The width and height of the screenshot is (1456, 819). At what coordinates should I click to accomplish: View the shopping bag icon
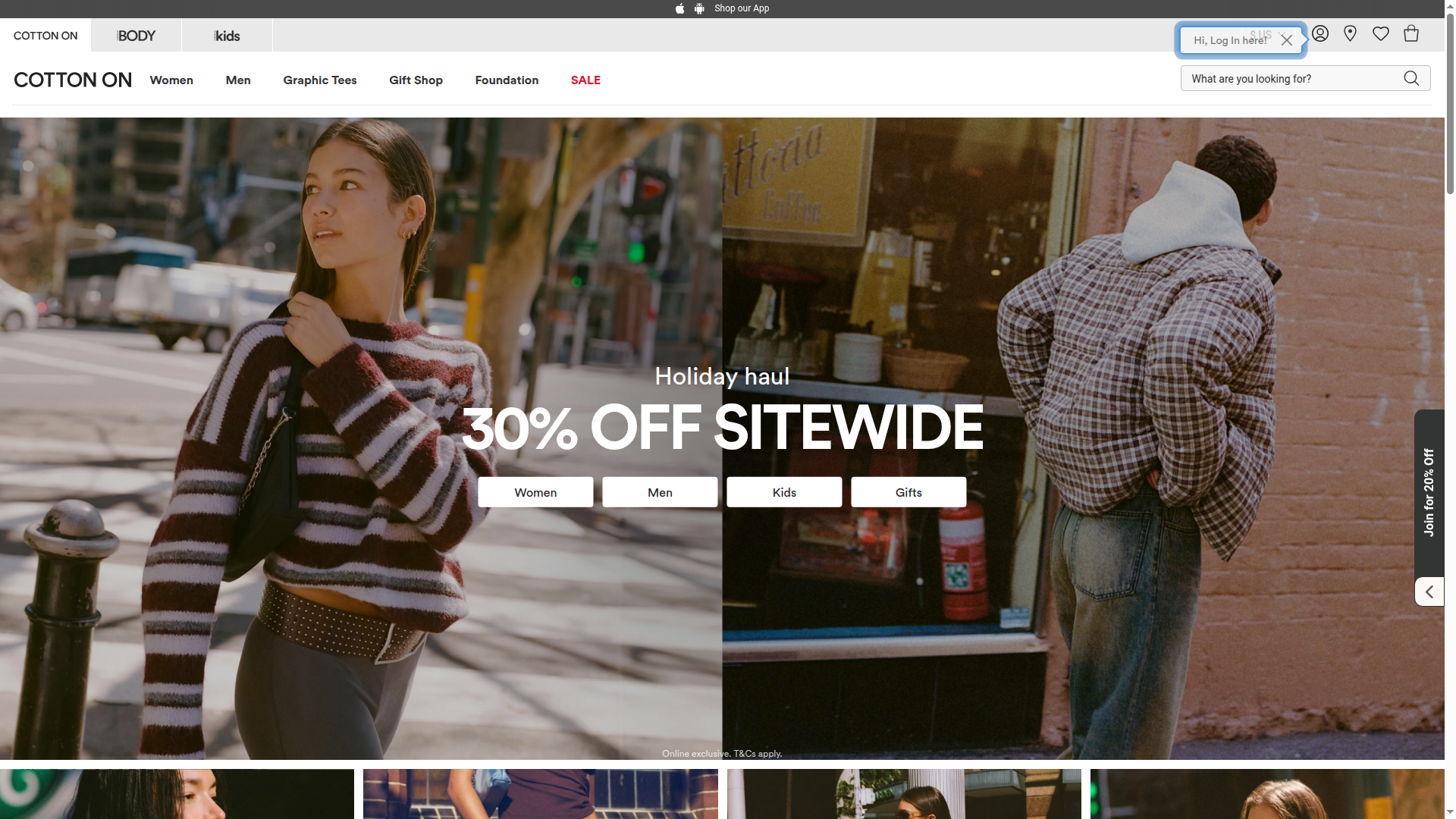(1411, 33)
